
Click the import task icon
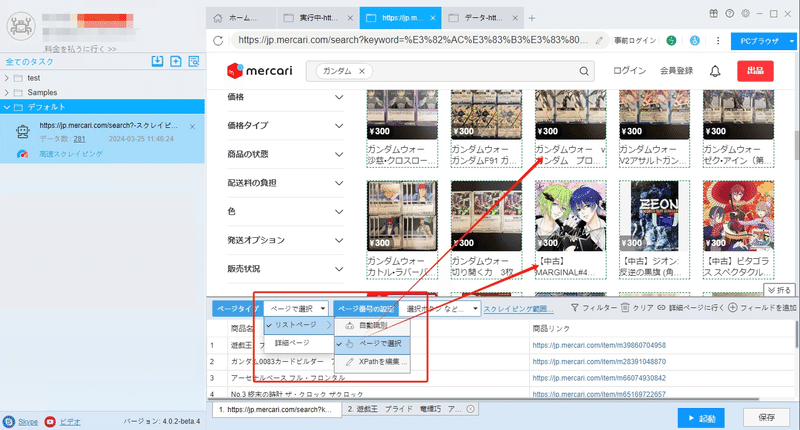[157, 61]
